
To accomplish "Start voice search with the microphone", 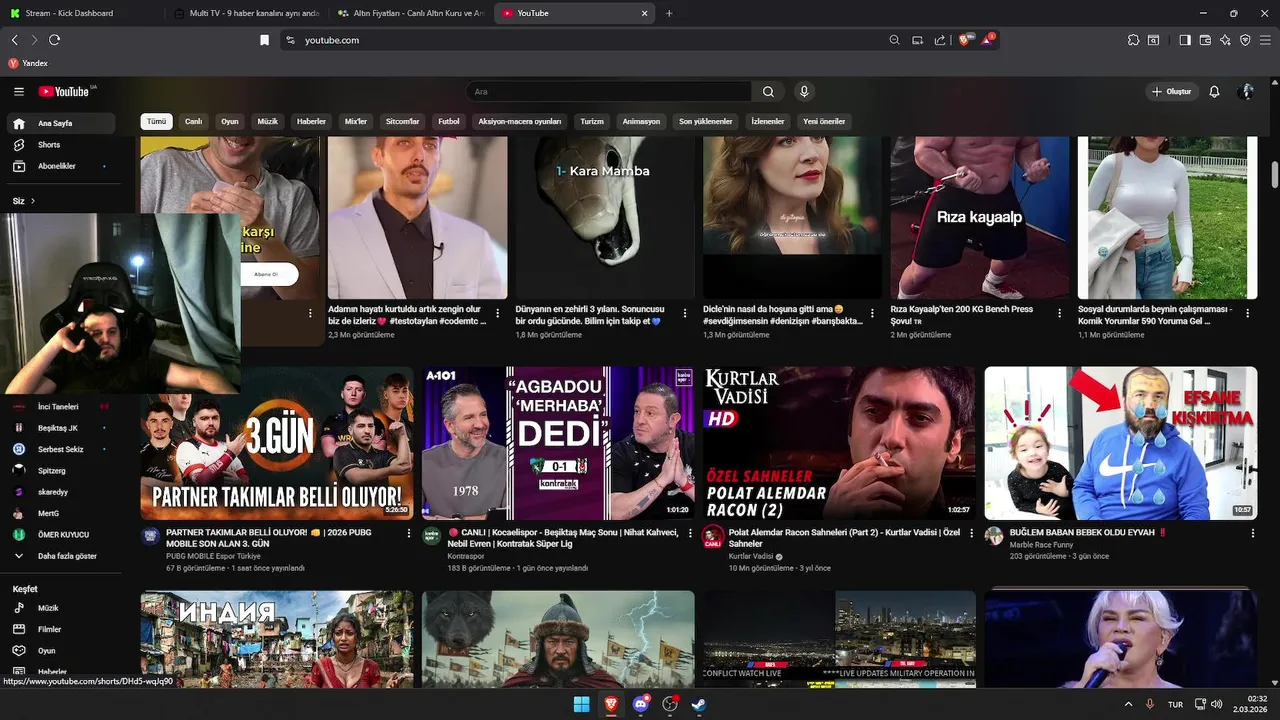I will click(804, 91).
